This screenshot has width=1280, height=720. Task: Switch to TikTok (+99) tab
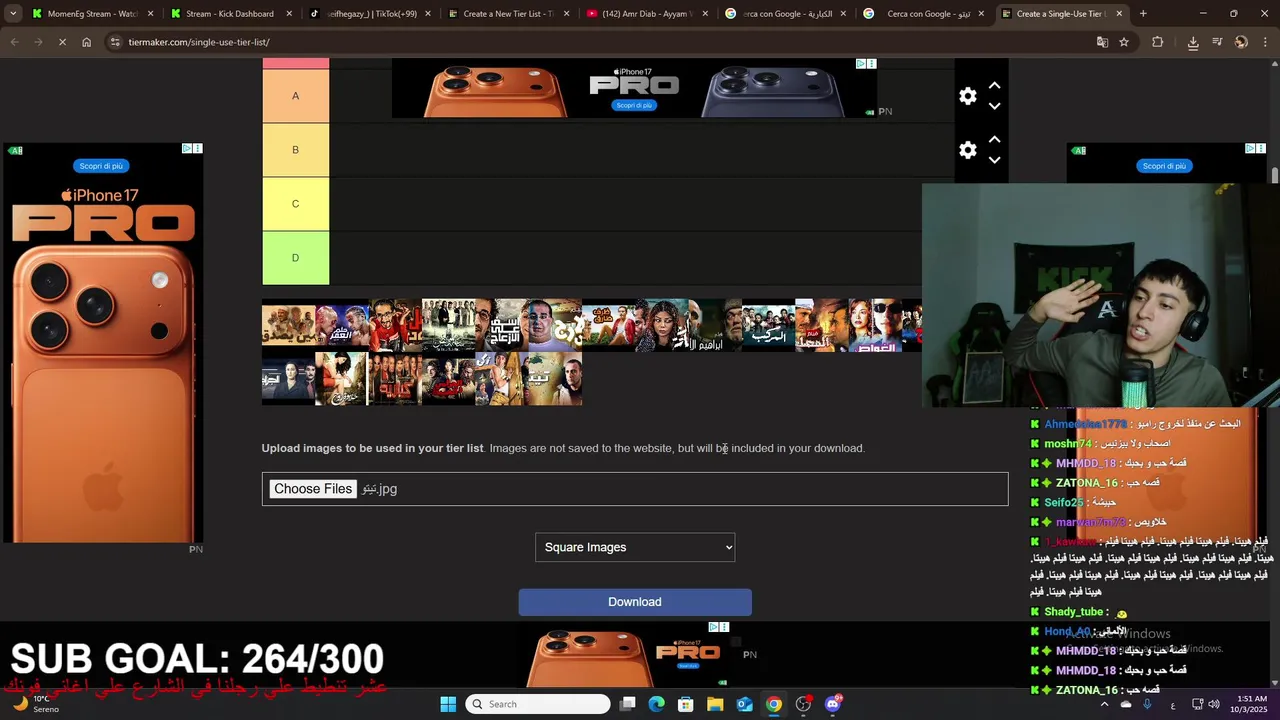coord(370,14)
